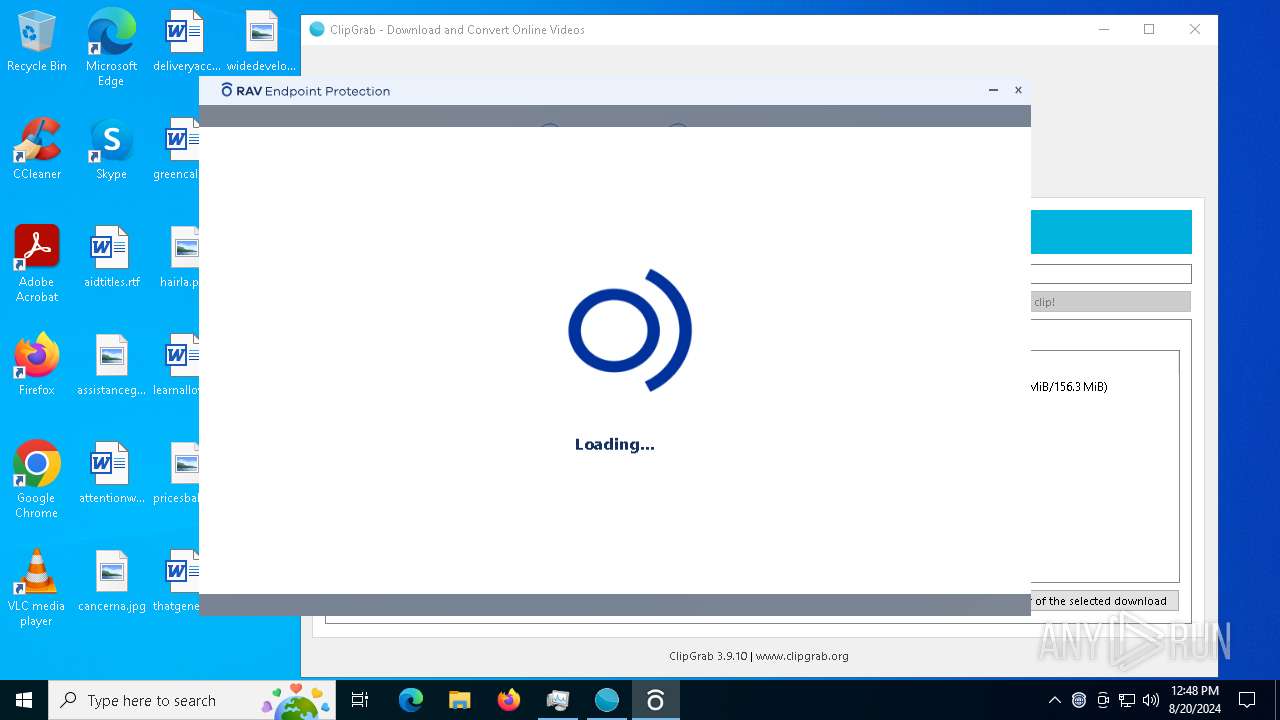This screenshot has height=720, width=1280.
Task: Open Firefox from the taskbar
Action: coord(509,700)
